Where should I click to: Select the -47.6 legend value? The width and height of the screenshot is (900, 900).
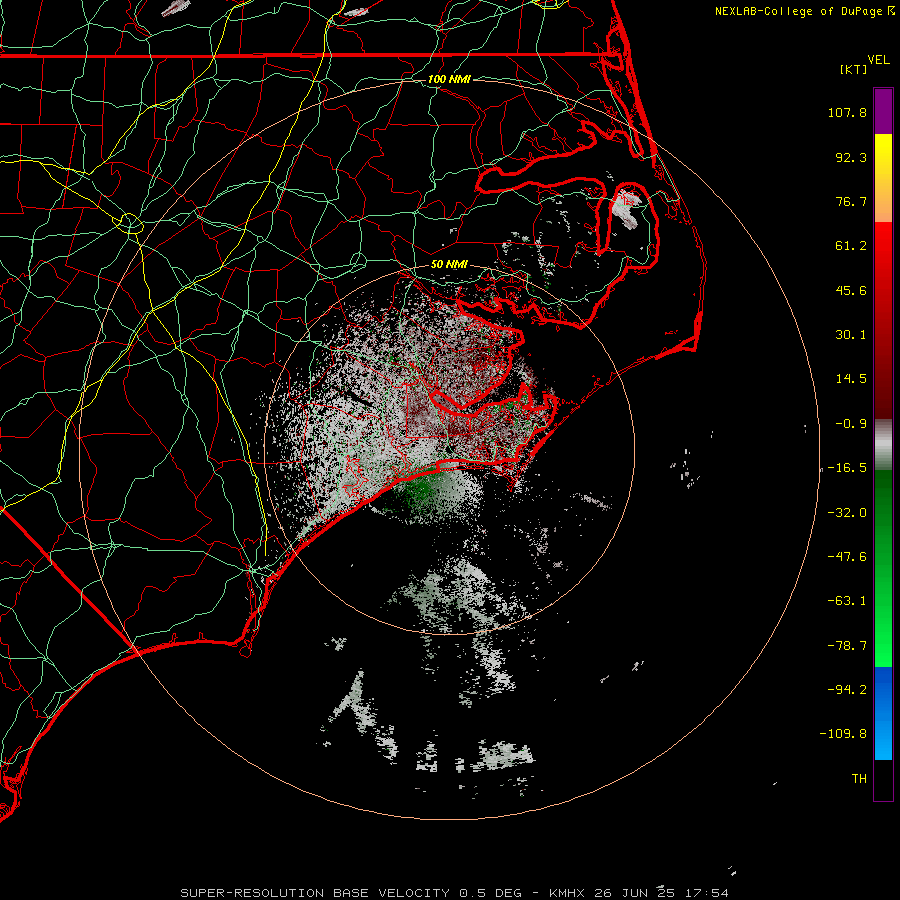coord(847,557)
